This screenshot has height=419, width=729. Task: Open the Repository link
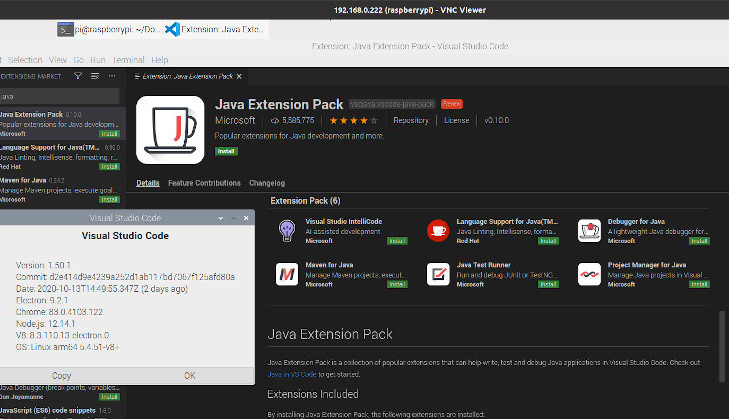(411, 120)
